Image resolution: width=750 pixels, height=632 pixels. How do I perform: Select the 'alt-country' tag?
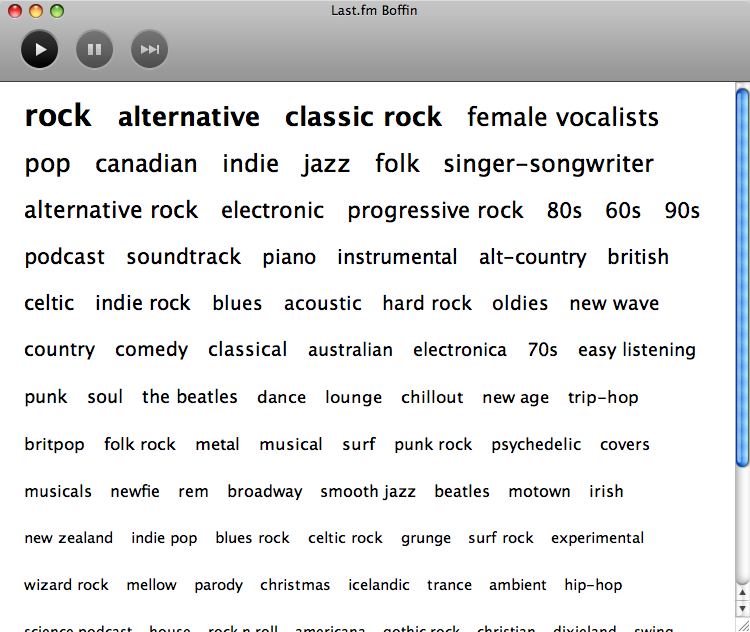[x=532, y=257]
